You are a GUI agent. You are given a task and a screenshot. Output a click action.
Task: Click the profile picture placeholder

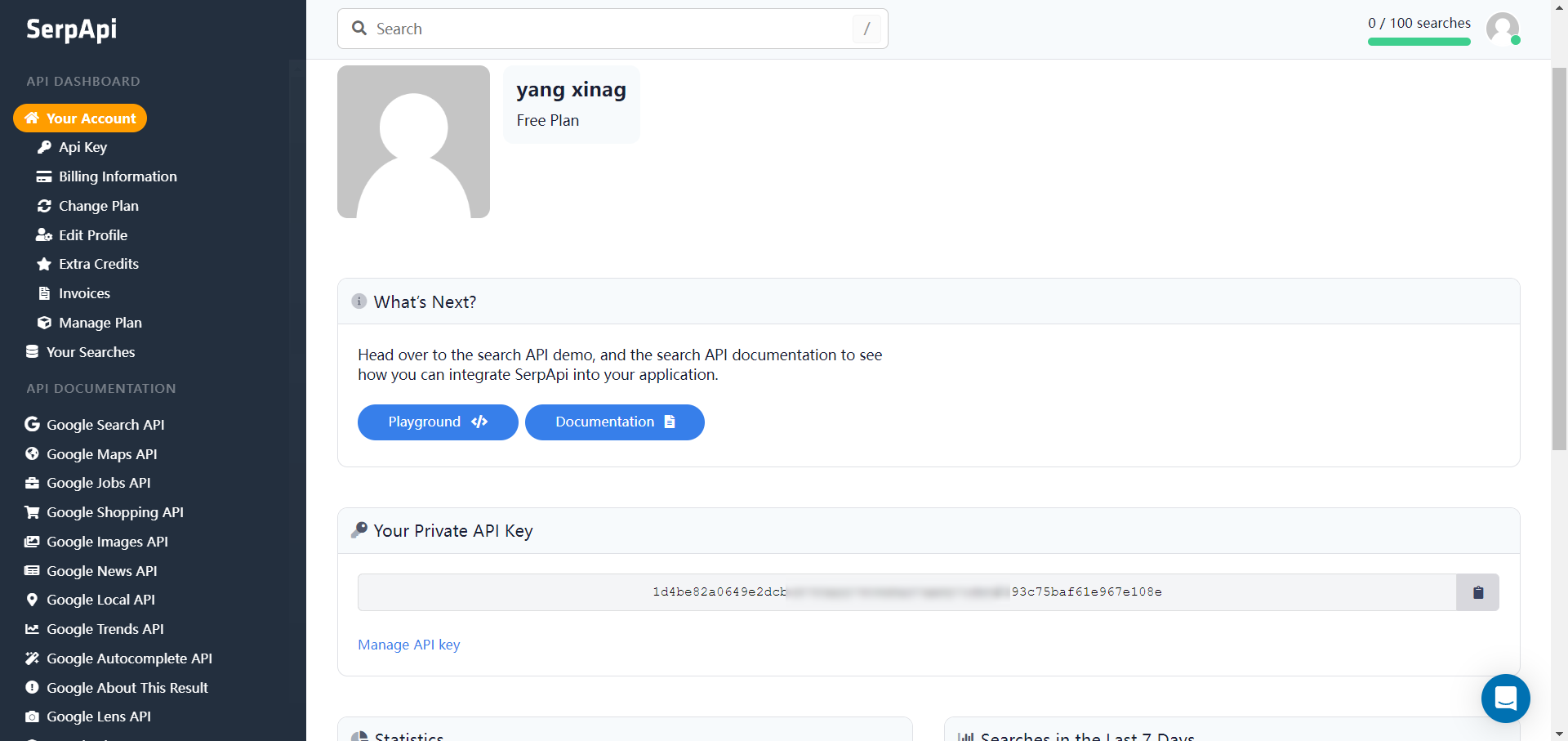413,141
